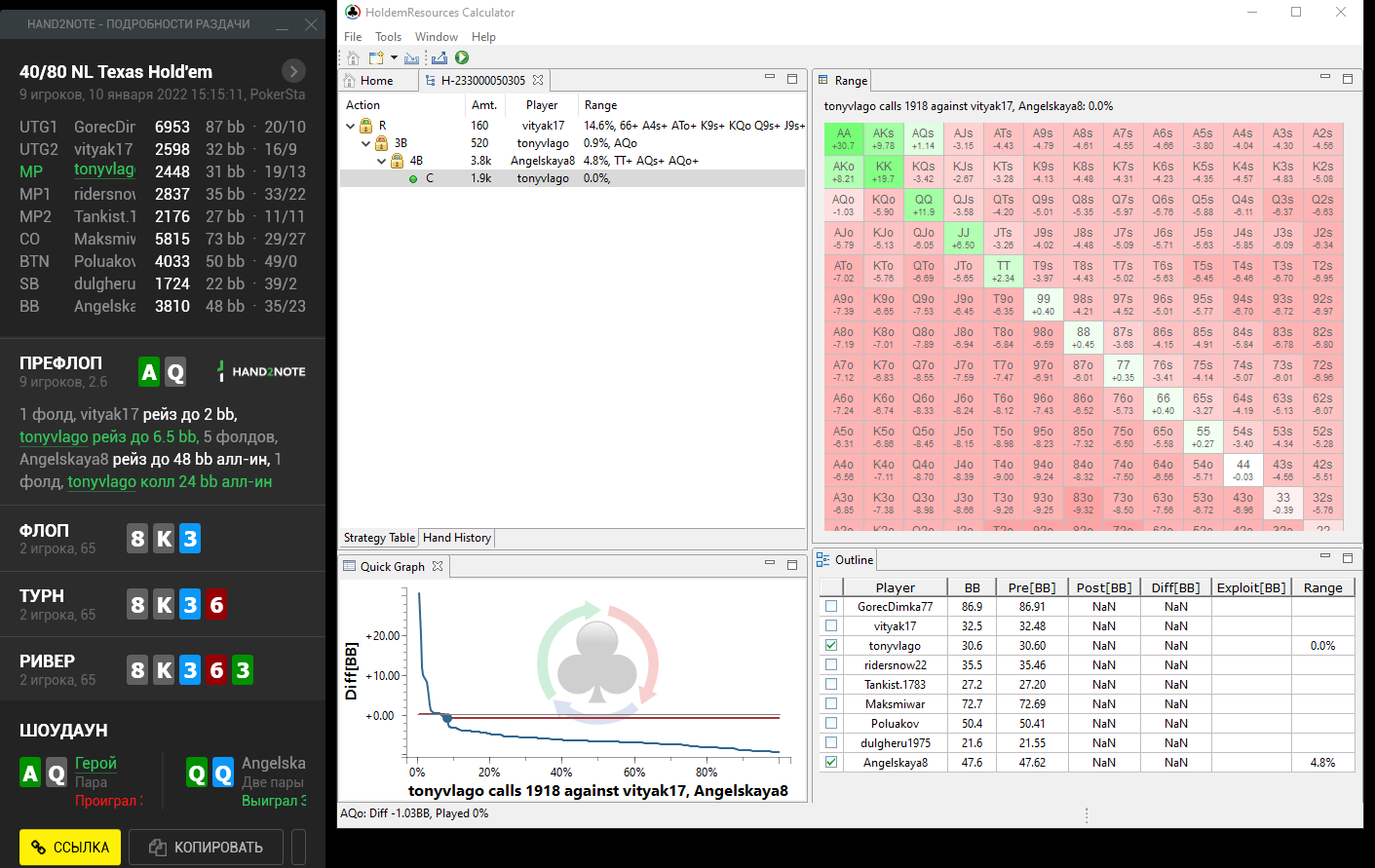Click the green Run calculation icon

tap(462, 58)
